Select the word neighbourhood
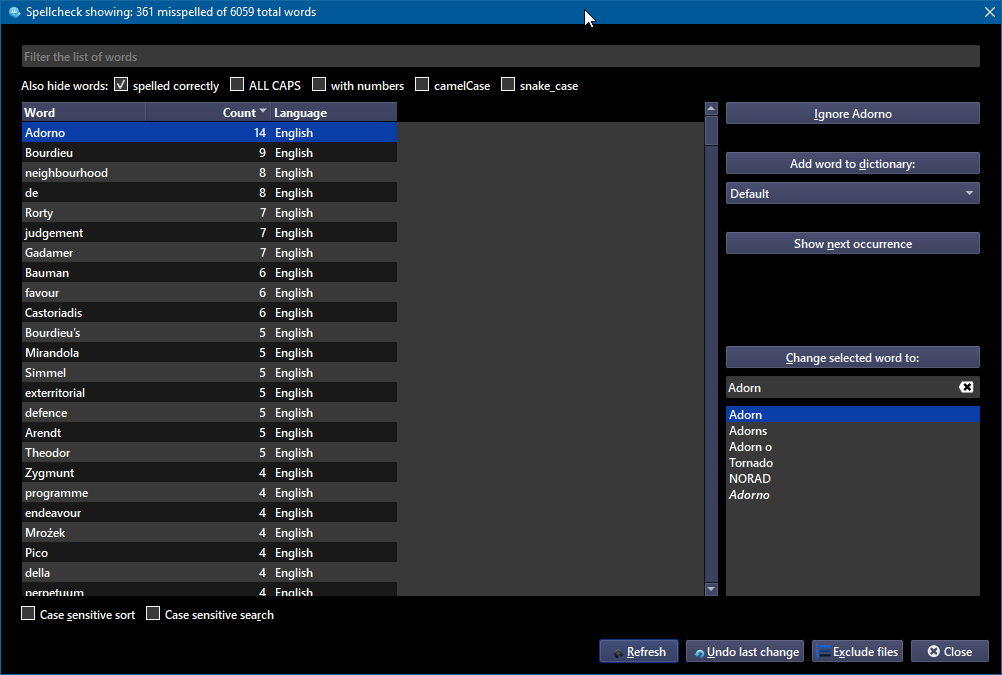The width and height of the screenshot is (1002, 675). click(210, 173)
